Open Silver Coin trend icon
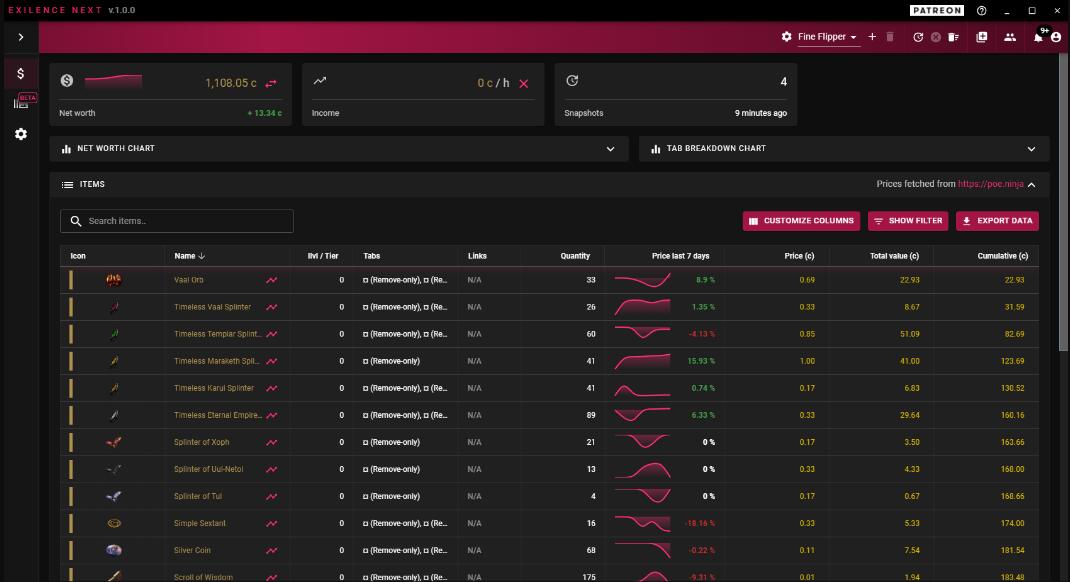The image size is (1070, 582). pyautogui.click(x=272, y=550)
